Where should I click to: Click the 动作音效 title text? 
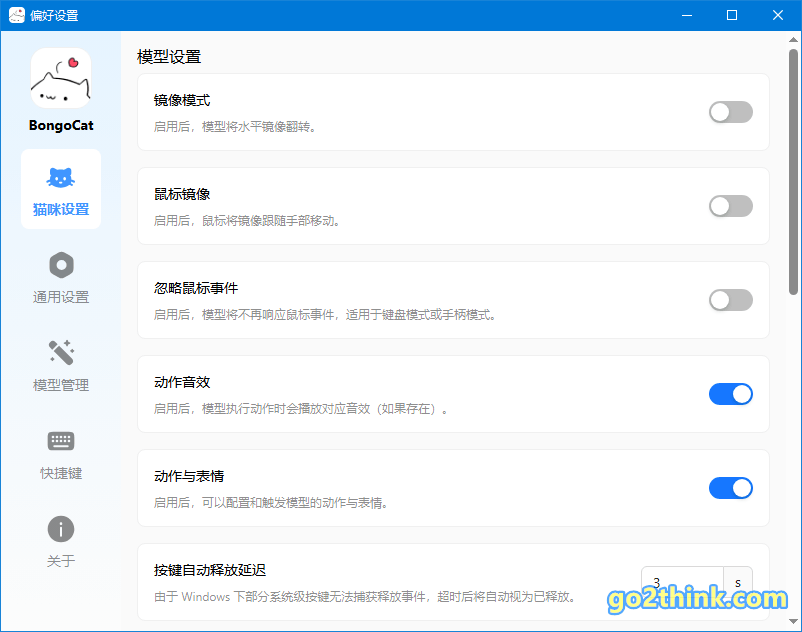(x=182, y=382)
